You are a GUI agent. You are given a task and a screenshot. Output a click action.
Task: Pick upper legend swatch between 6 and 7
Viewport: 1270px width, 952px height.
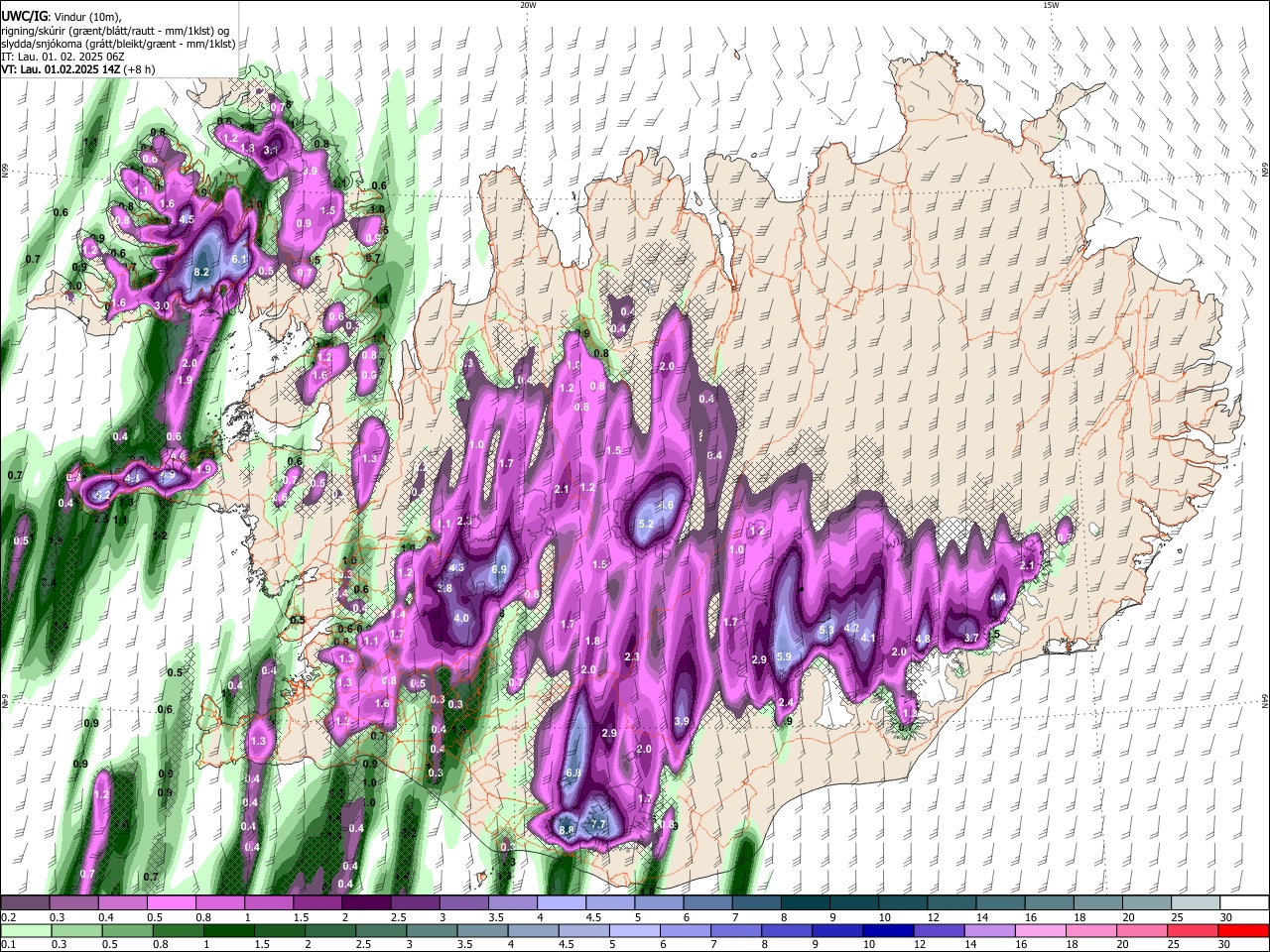[706, 903]
